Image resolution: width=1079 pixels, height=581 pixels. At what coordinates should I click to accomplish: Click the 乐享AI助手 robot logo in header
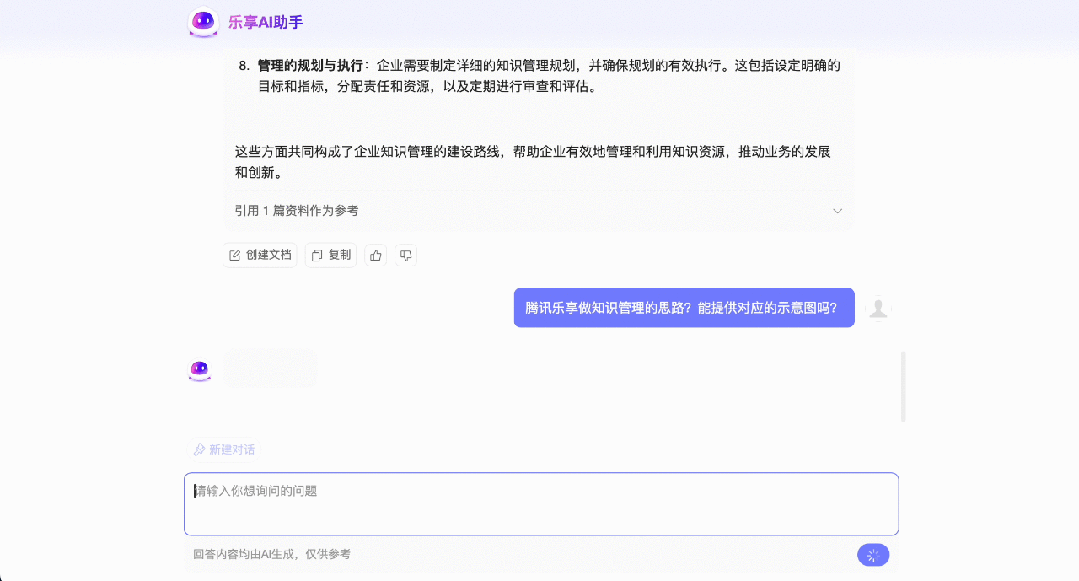tap(203, 22)
